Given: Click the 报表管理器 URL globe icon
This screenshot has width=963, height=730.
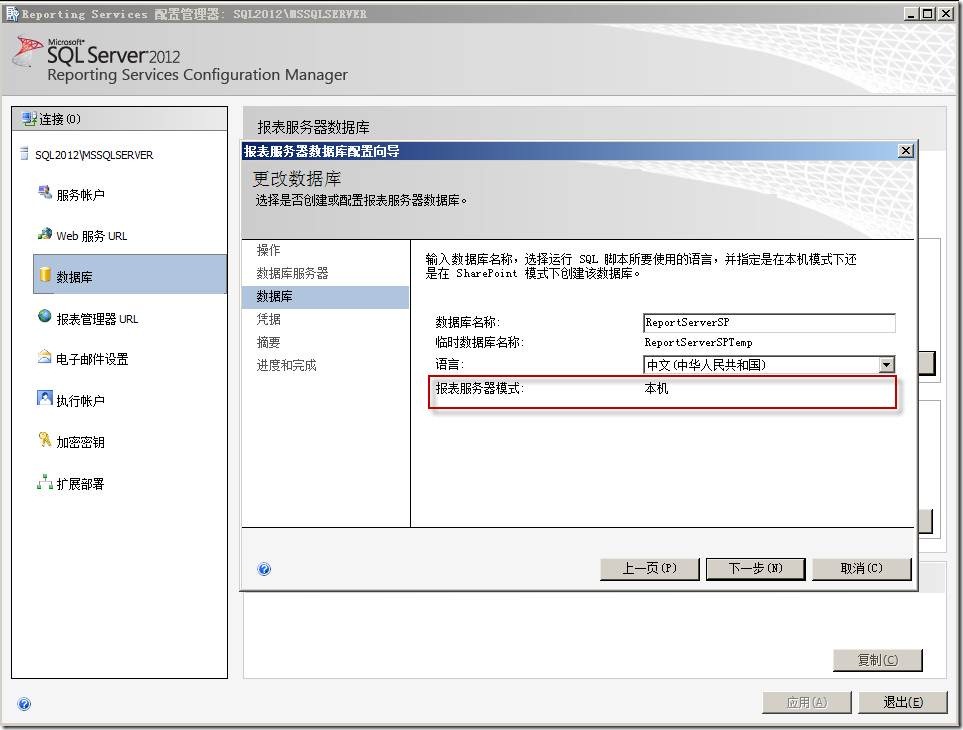Looking at the screenshot, I should click(x=45, y=316).
